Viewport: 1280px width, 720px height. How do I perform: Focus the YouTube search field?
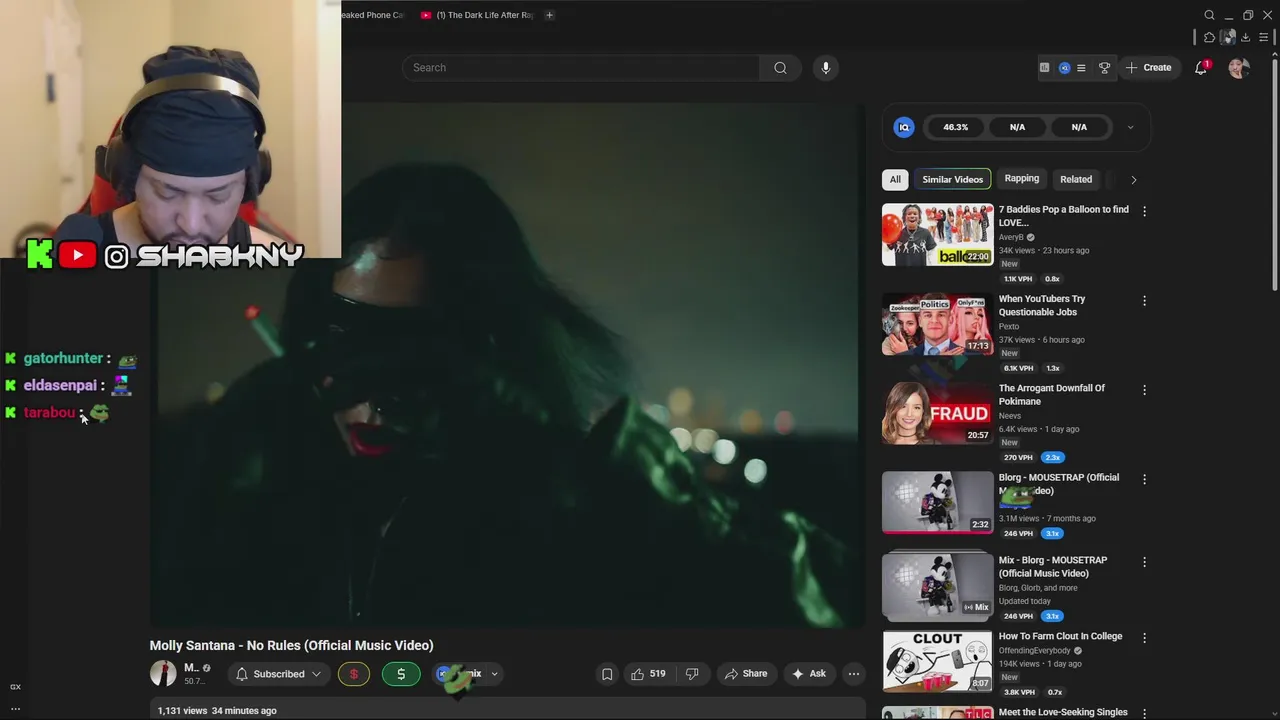(580, 68)
